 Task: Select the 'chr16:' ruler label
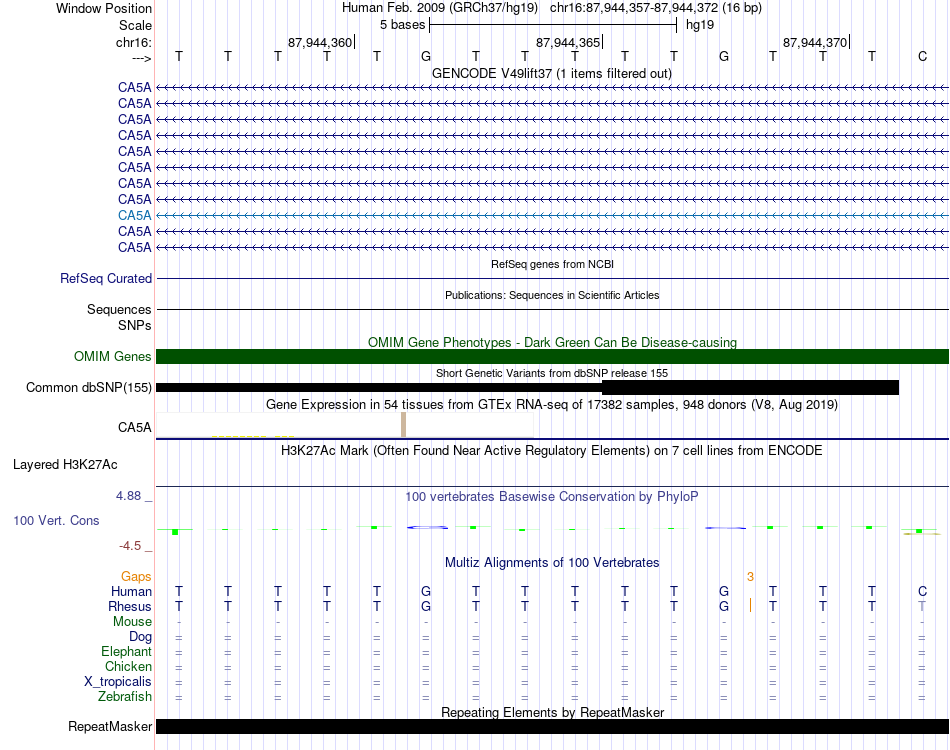point(133,42)
